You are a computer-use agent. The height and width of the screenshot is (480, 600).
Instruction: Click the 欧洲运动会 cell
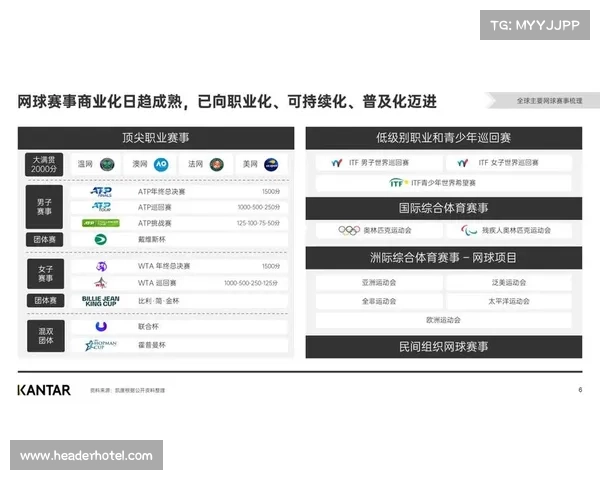coord(443,320)
